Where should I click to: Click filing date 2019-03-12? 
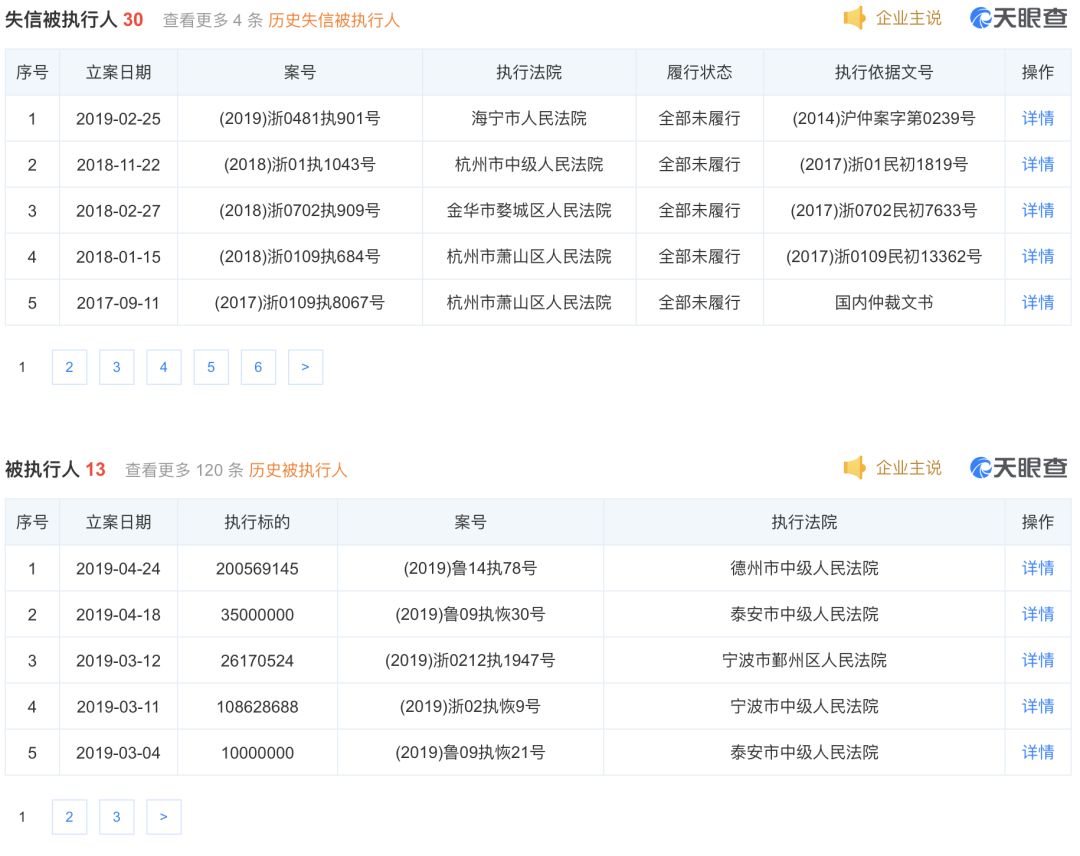point(118,661)
